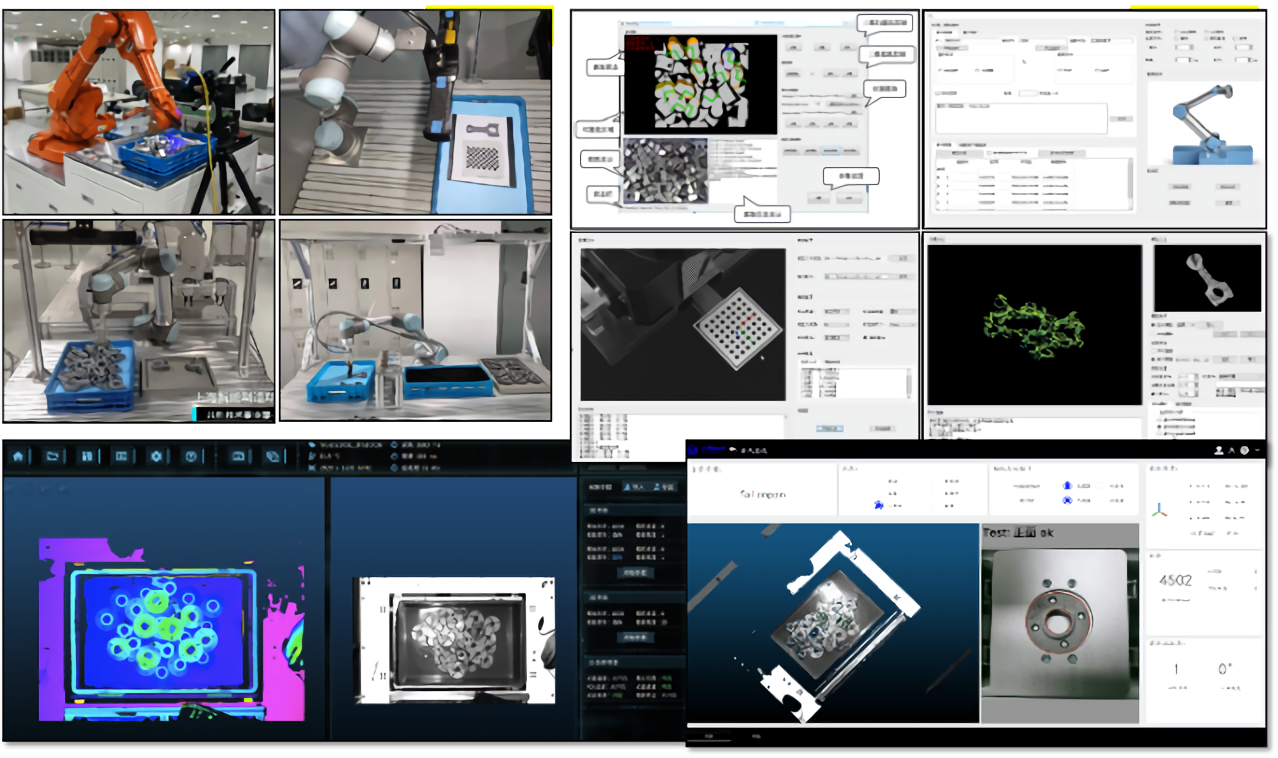Click the user profile icon in black header
This screenshot has width=1278, height=758.
tap(1219, 451)
